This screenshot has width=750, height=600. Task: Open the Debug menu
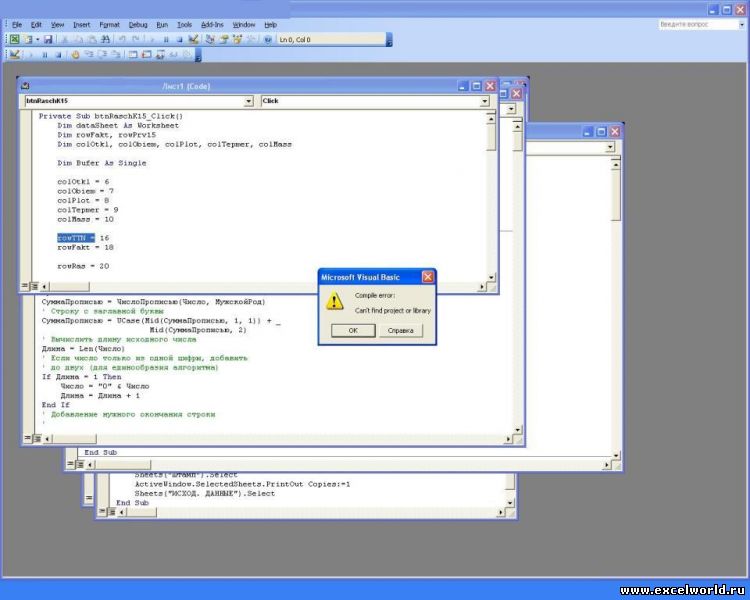(137, 24)
